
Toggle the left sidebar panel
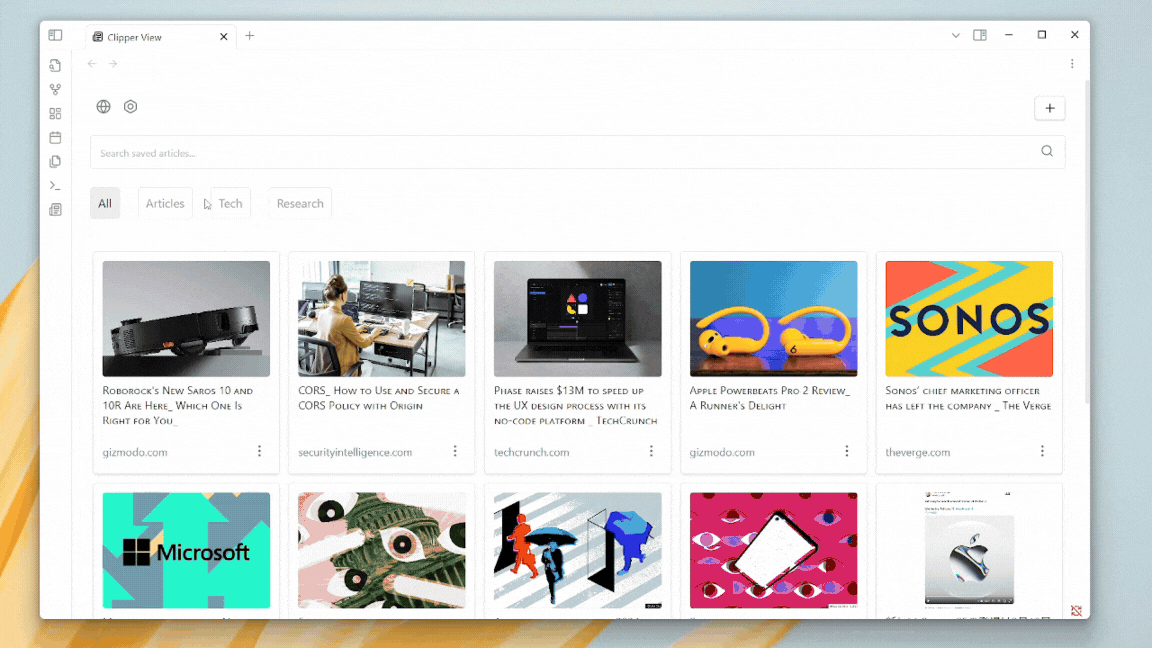pos(55,35)
